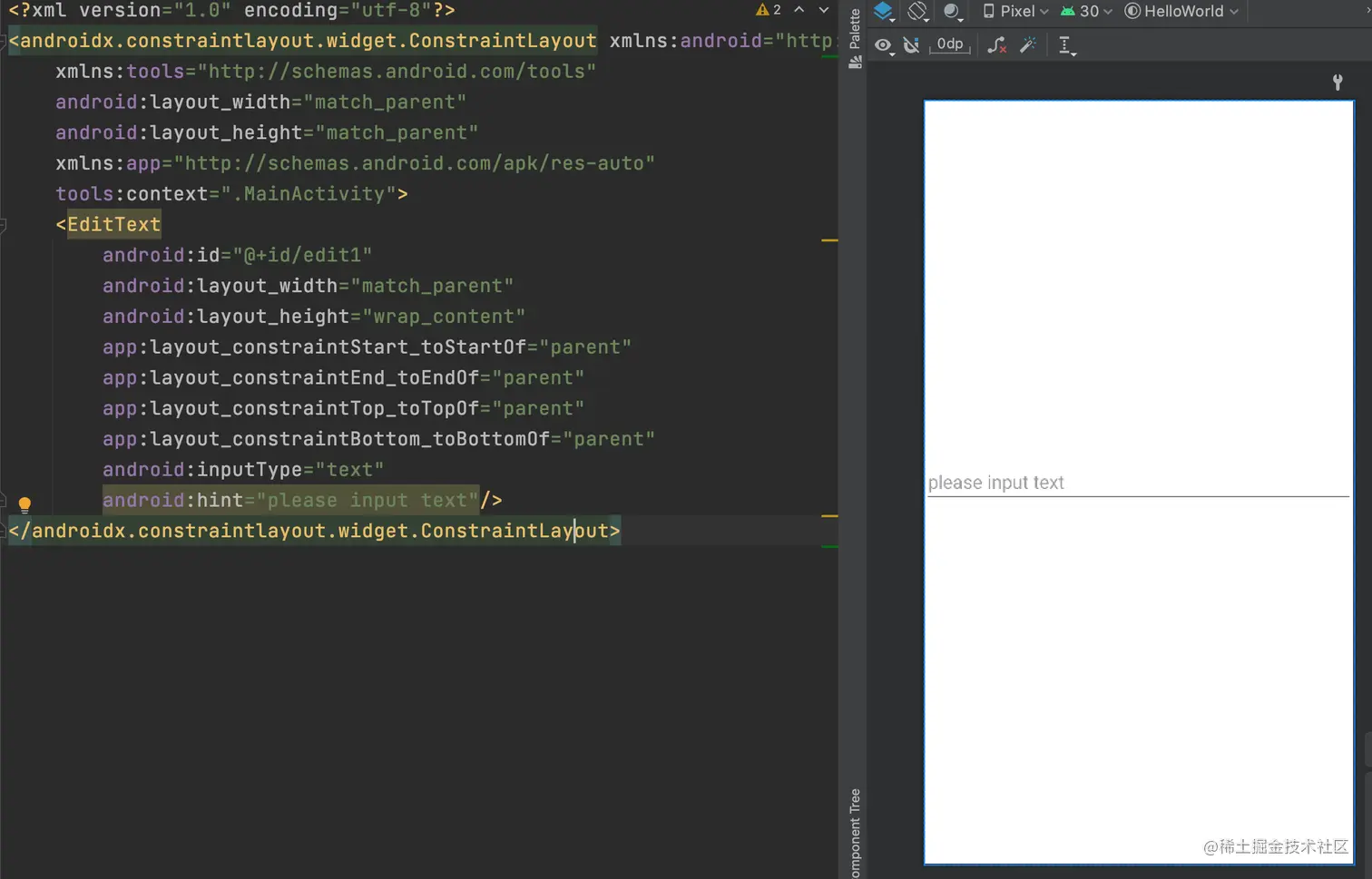This screenshot has width=1372, height=879.
Task: Clear all constraints icon
Action: (x=996, y=45)
